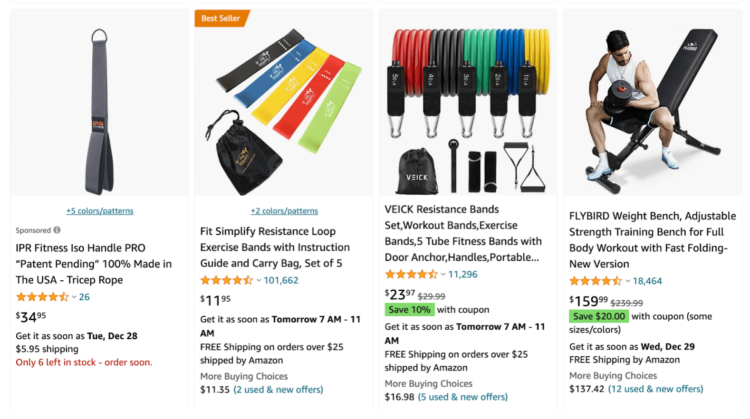
Task: Open FLYBIRD Weight Bench product title
Action: click(x=652, y=240)
